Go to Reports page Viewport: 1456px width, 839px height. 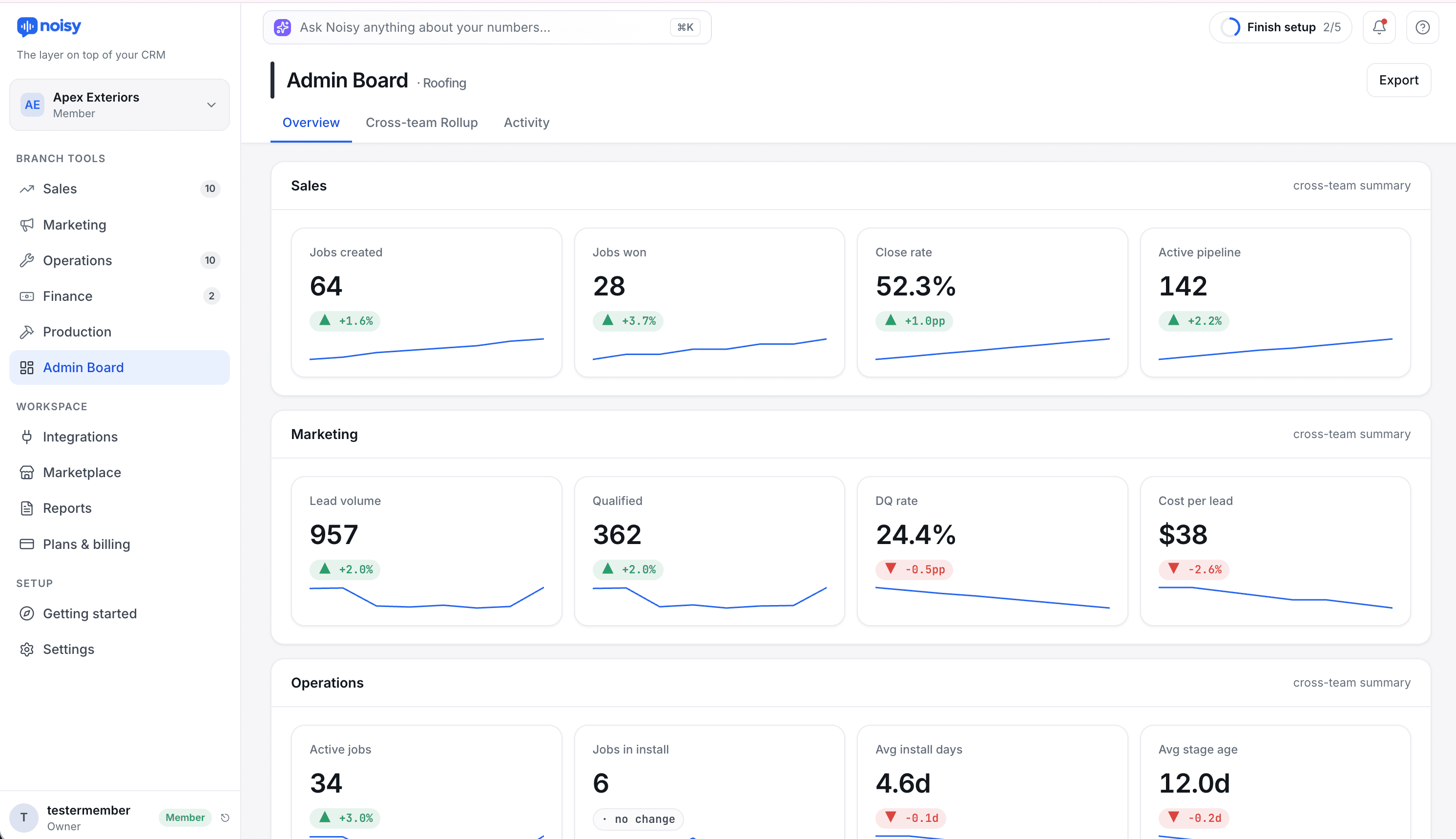coord(119,508)
